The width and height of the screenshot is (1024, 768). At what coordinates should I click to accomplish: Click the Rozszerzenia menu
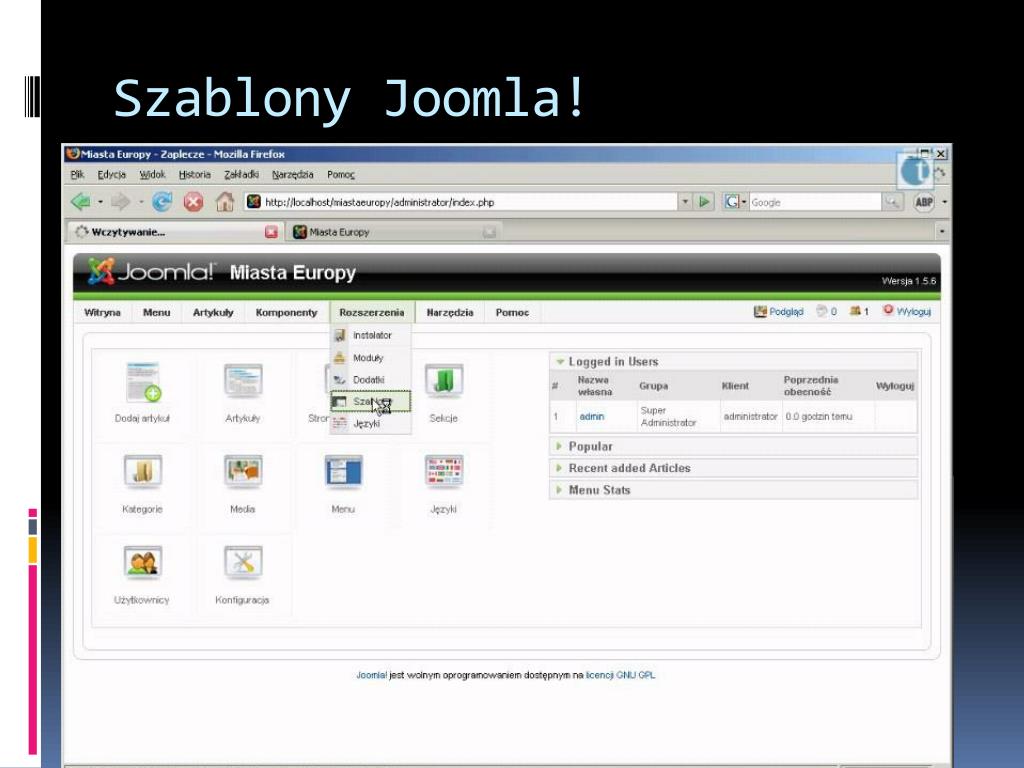point(372,312)
